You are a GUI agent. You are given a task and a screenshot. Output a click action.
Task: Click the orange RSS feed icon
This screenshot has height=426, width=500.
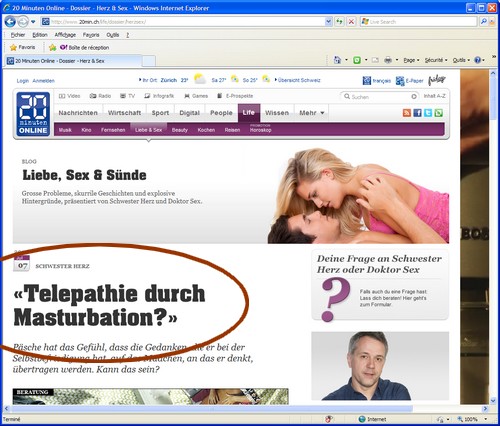(x=407, y=113)
